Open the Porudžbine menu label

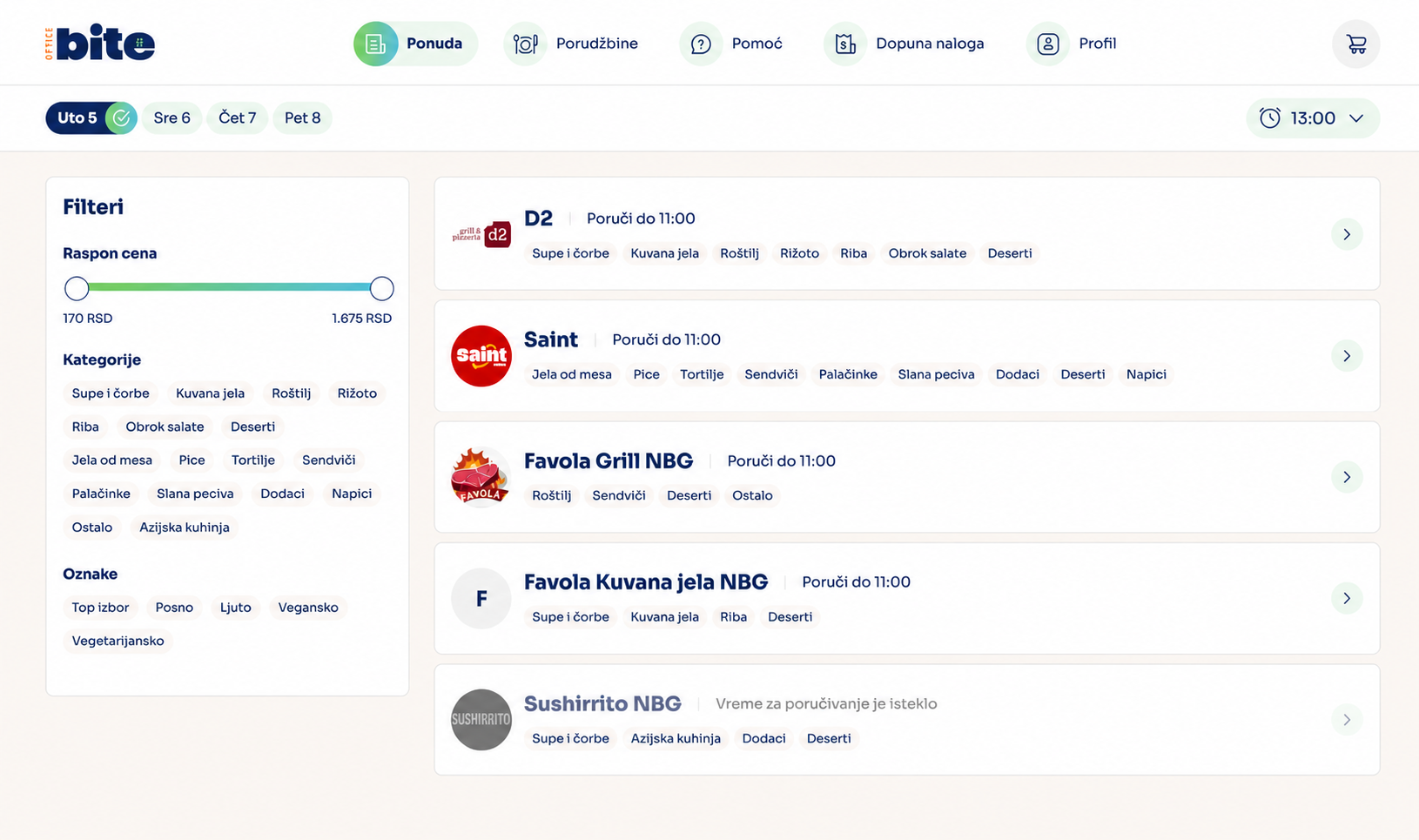point(597,44)
